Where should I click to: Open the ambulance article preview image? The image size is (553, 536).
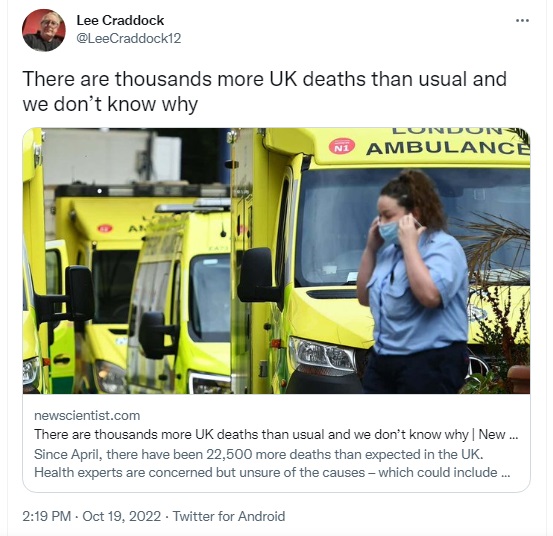point(276,261)
